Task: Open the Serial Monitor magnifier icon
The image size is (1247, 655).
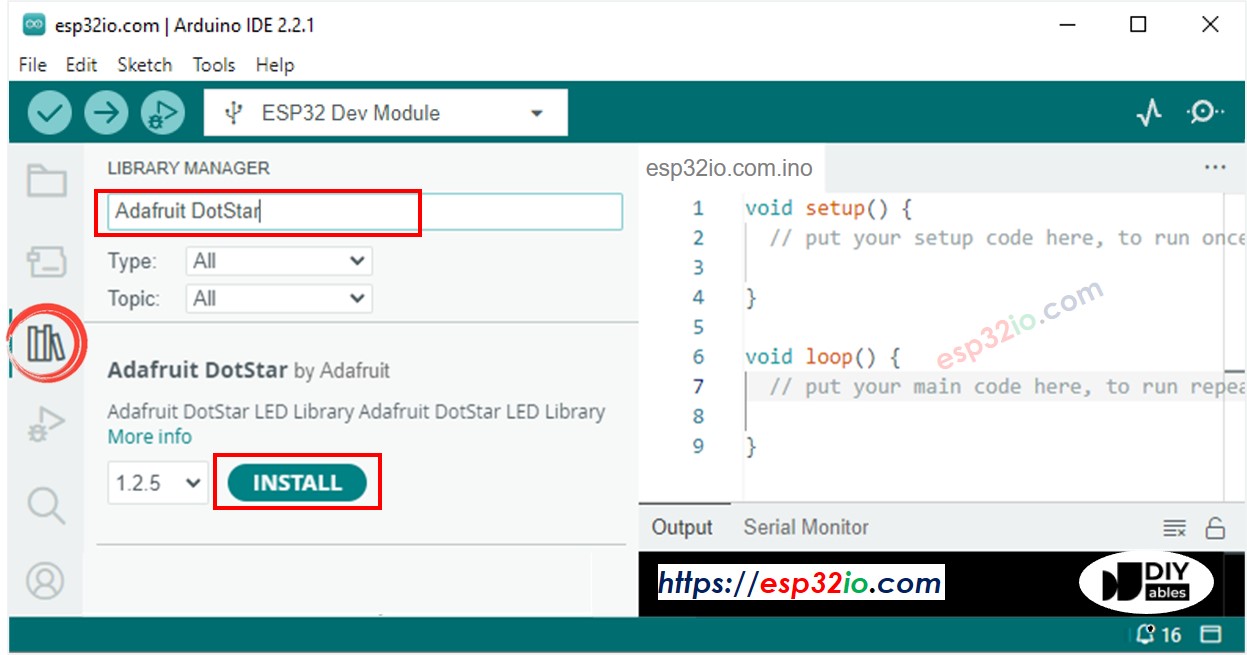Action: [1204, 112]
